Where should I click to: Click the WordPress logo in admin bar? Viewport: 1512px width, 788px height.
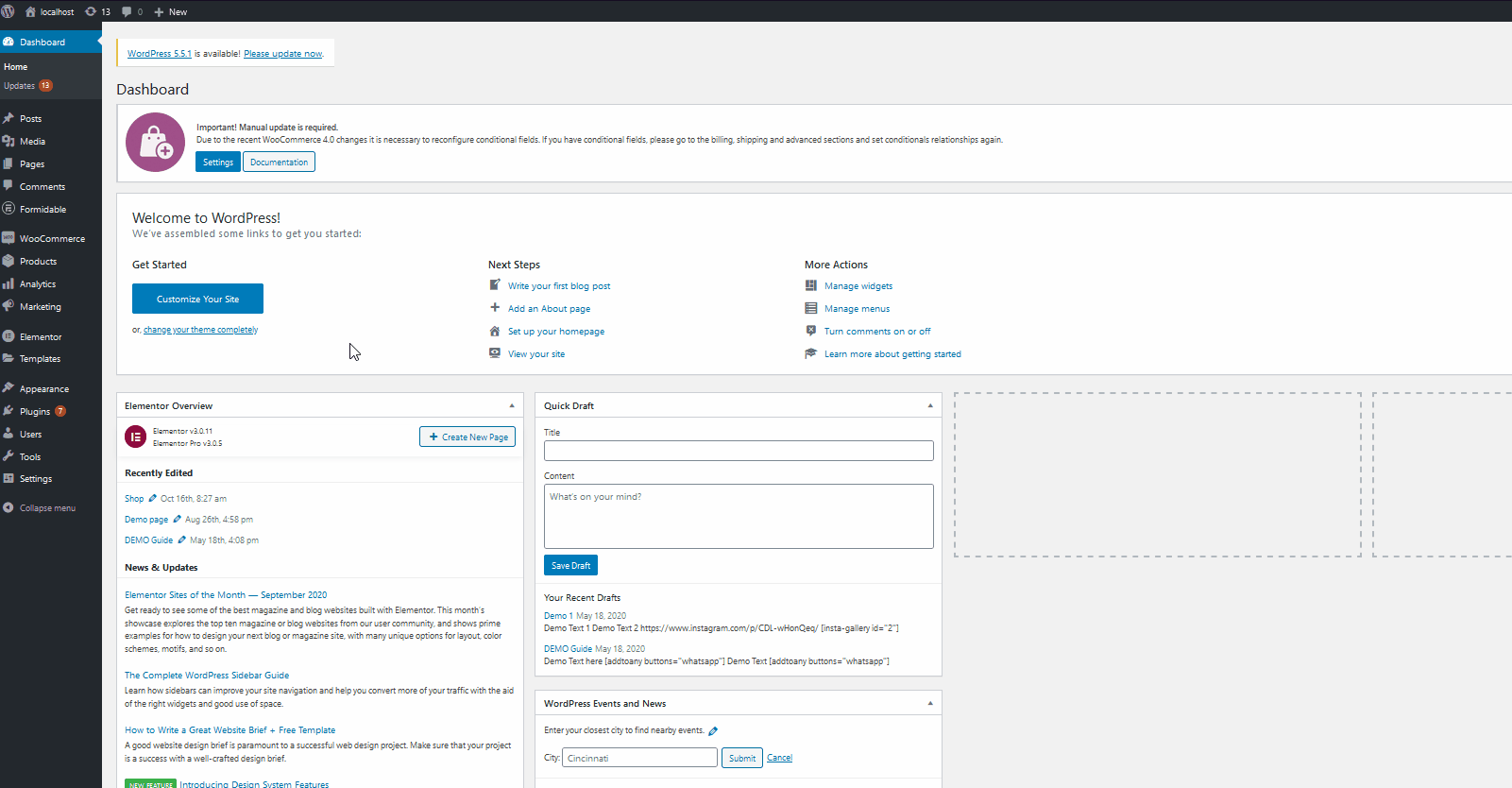pos(8,11)
